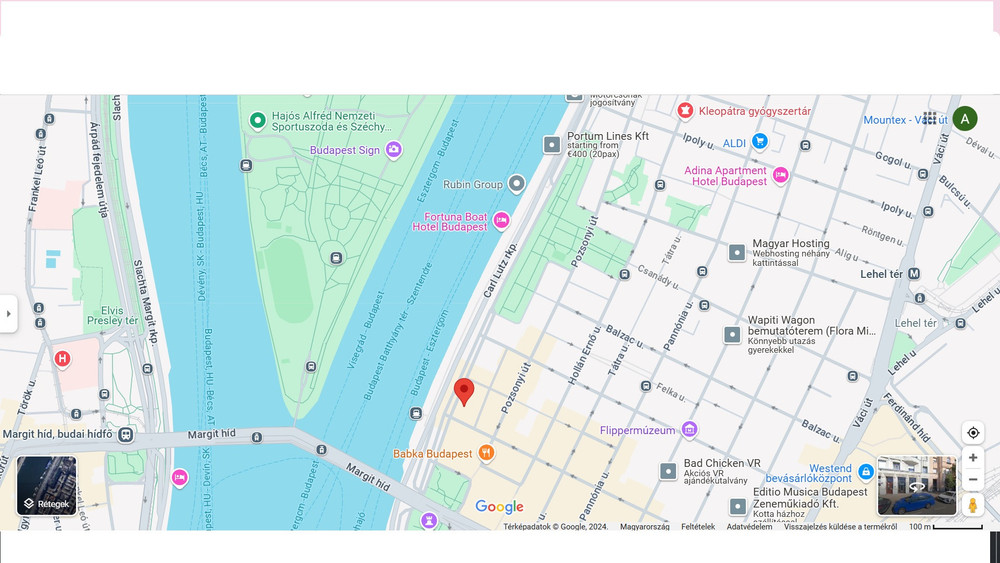Open the Street View photo thumbnail
The width and height of the screenshot is (1000, 563).
coord(916,486)
